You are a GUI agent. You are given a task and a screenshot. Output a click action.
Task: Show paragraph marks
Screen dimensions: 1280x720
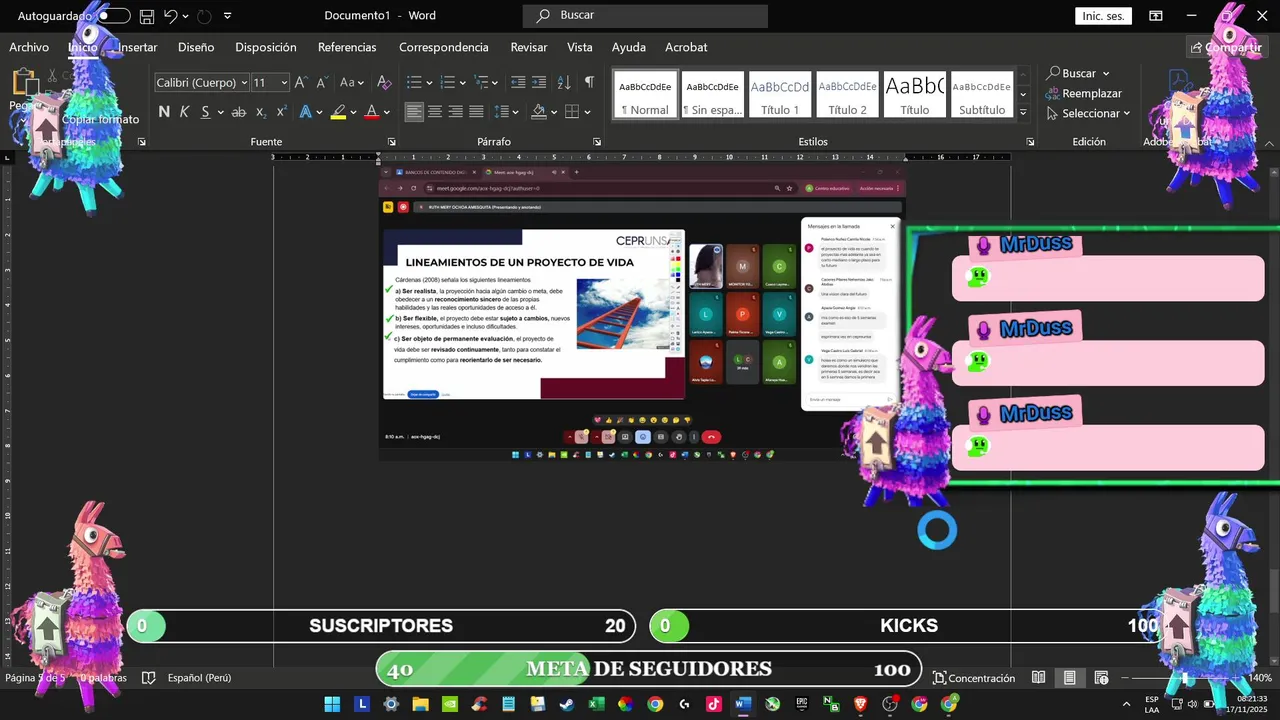[589, 83]
